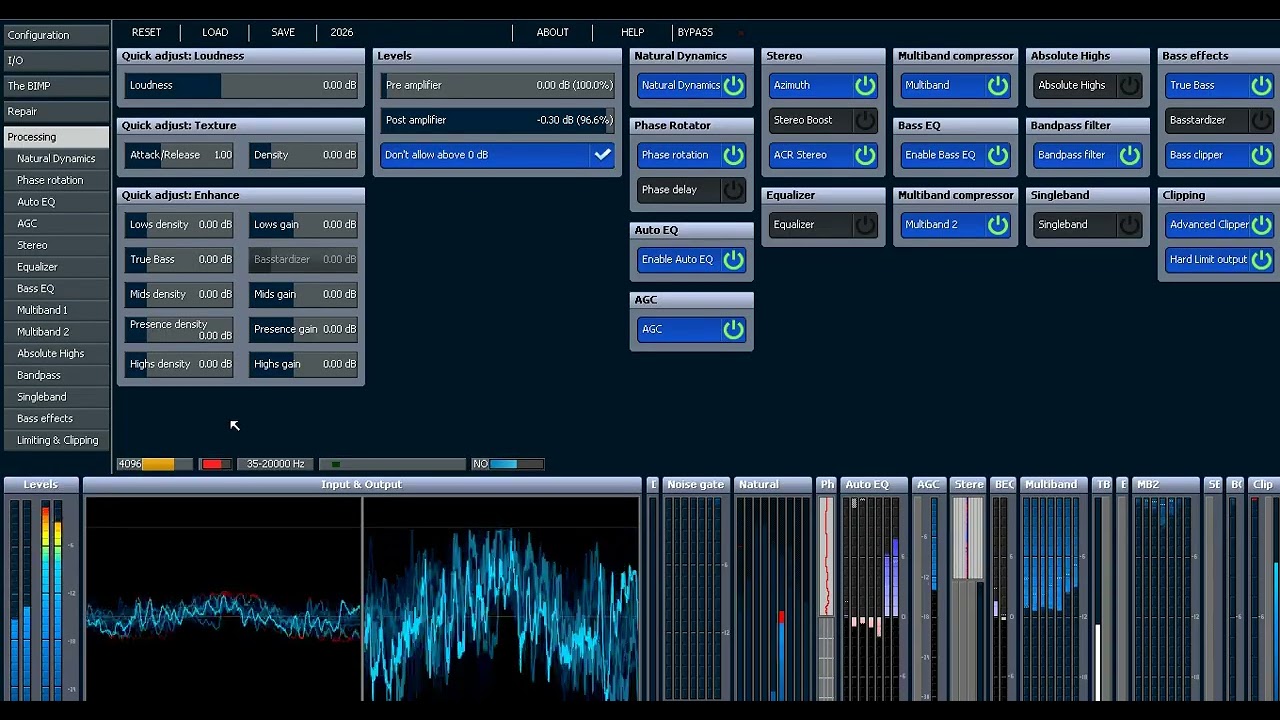Click the Azimuth power icon
The image size is (1280, 720).
coord(865,85)
